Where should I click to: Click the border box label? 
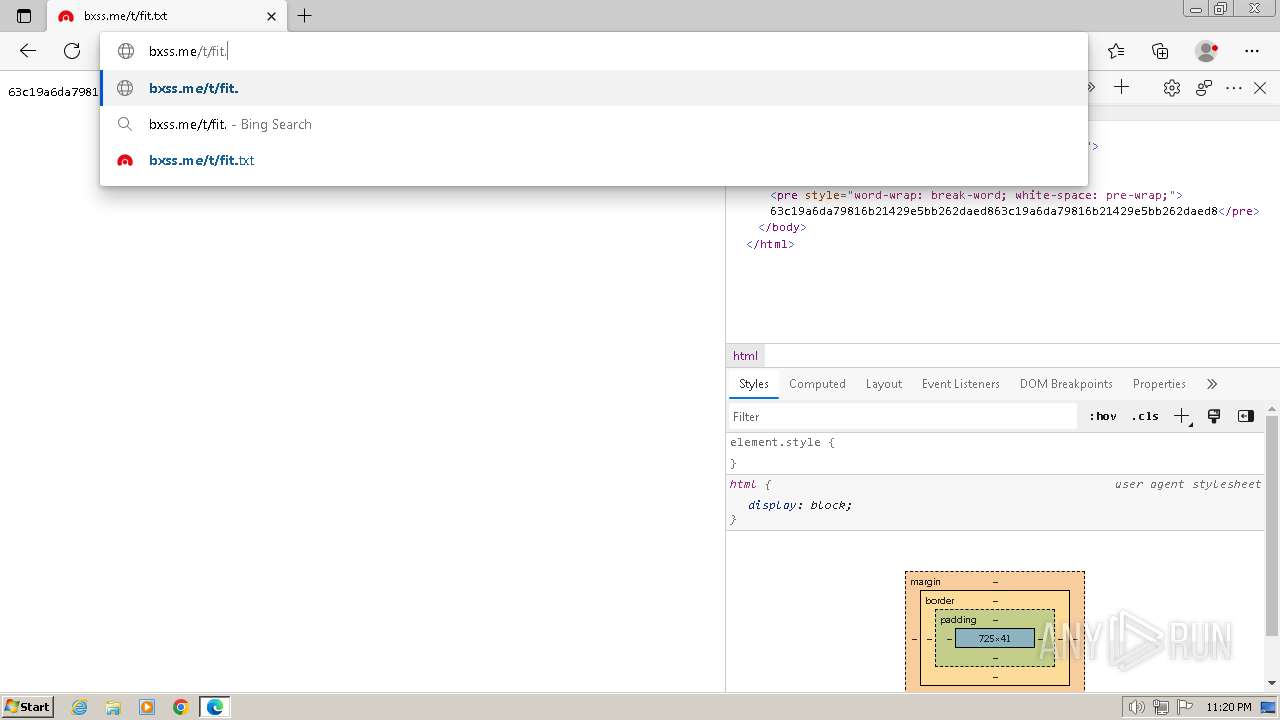pos(940,601)
